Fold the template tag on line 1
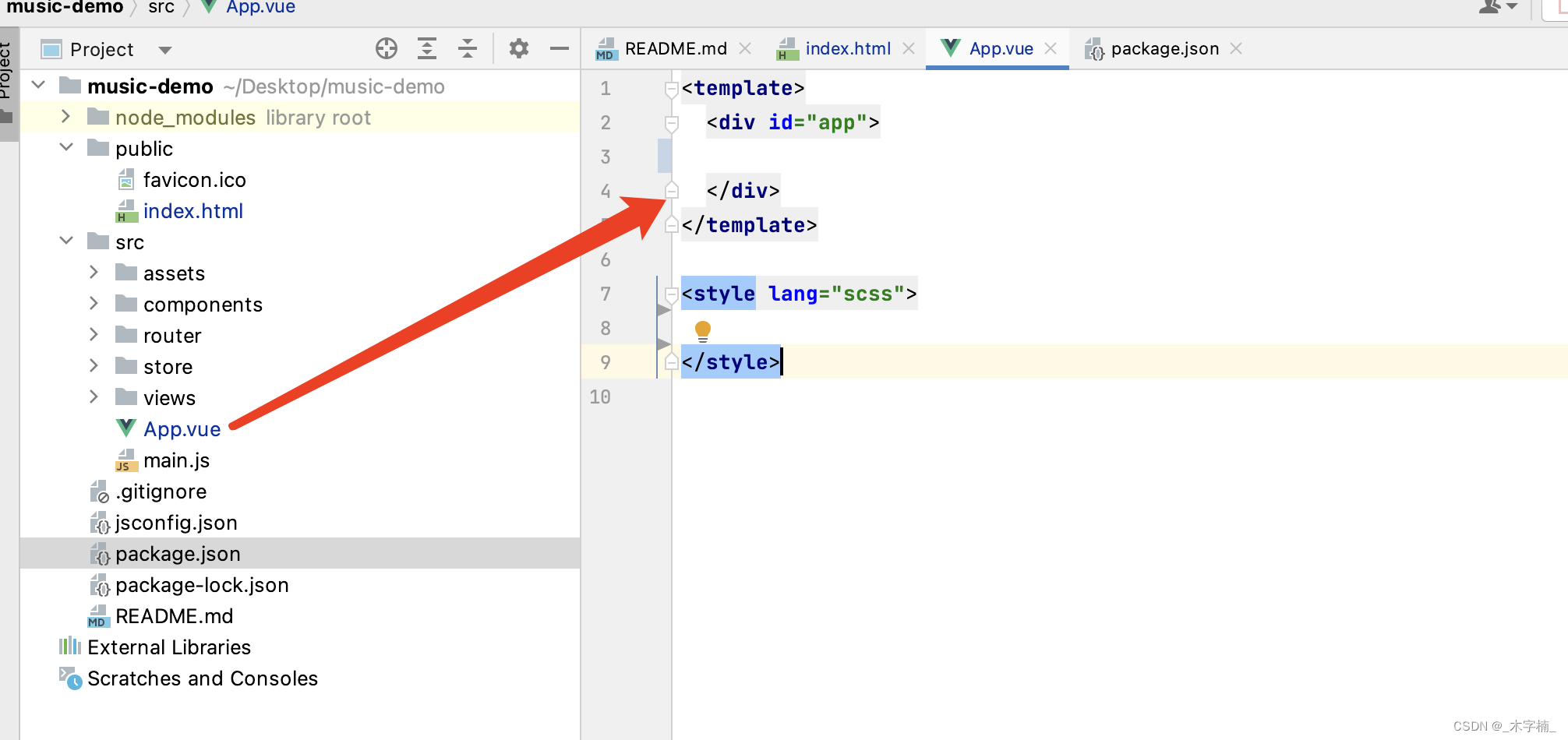 click(x=671, y=90)
